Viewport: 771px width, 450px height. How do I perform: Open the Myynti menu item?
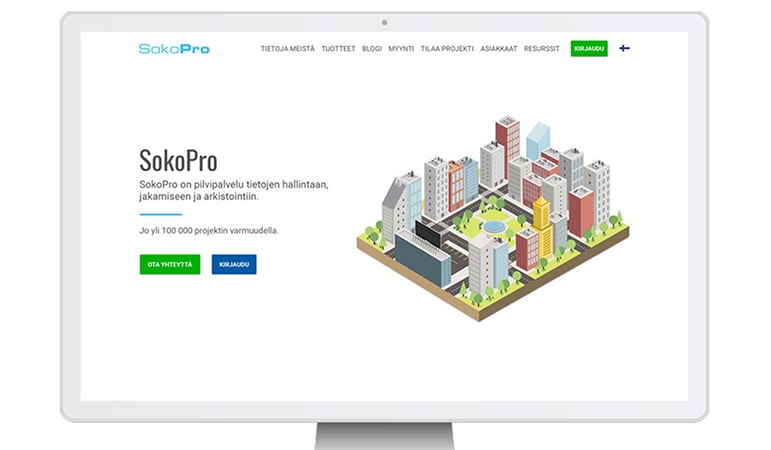point(401,49)
